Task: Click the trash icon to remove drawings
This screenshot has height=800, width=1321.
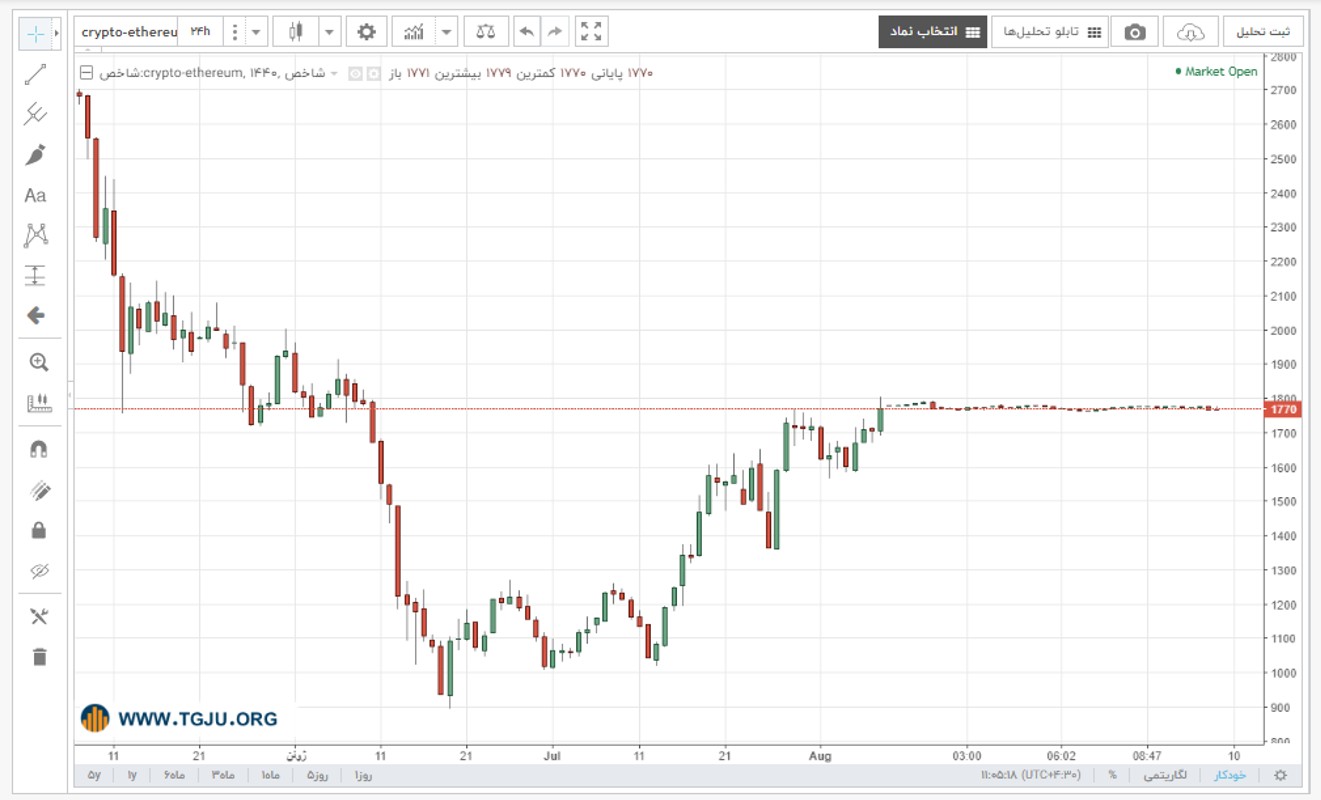Action: 38,657
